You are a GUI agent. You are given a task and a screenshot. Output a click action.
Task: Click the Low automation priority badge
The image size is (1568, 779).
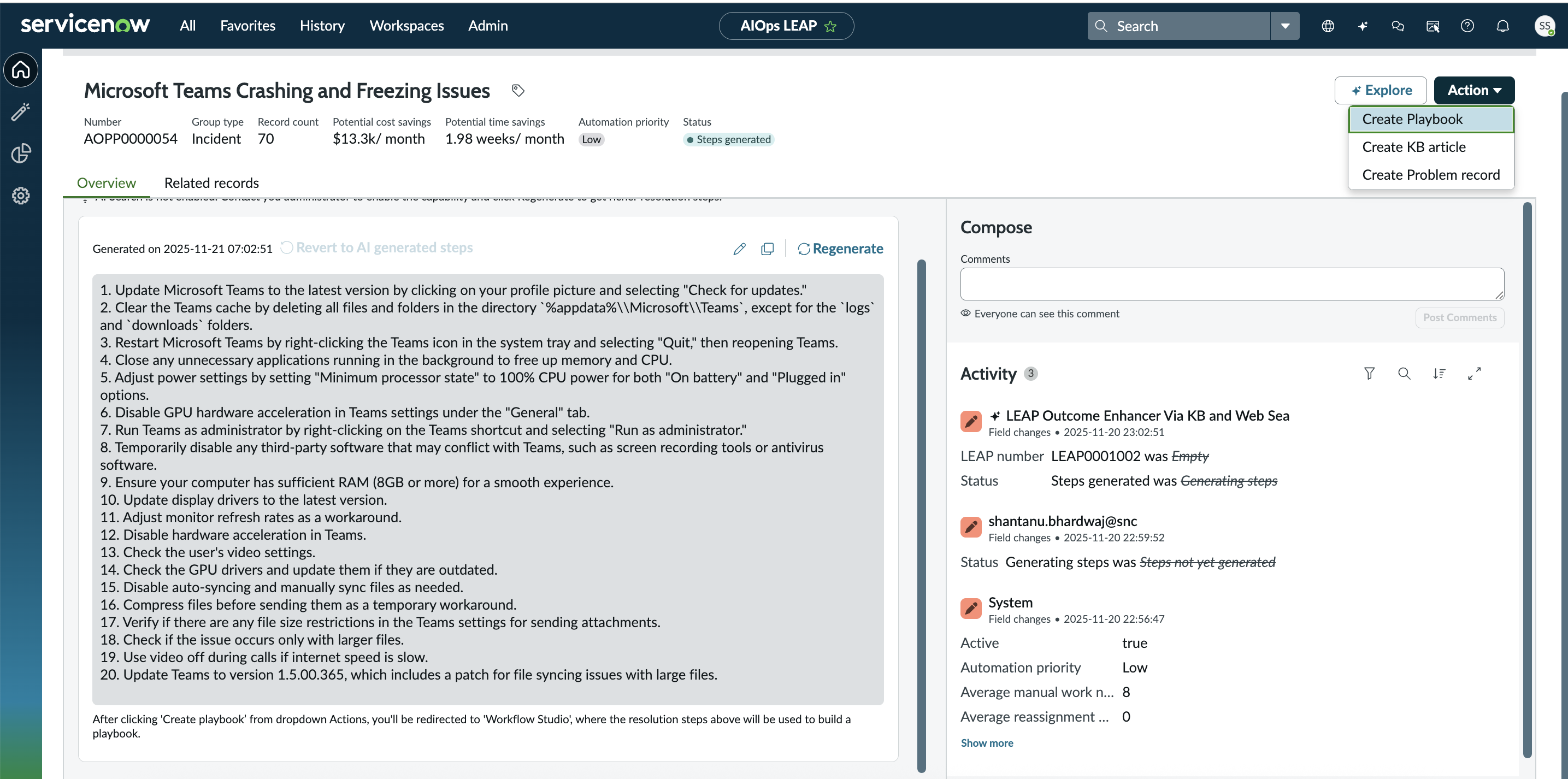pyautogui.click(x=591, y=140)
